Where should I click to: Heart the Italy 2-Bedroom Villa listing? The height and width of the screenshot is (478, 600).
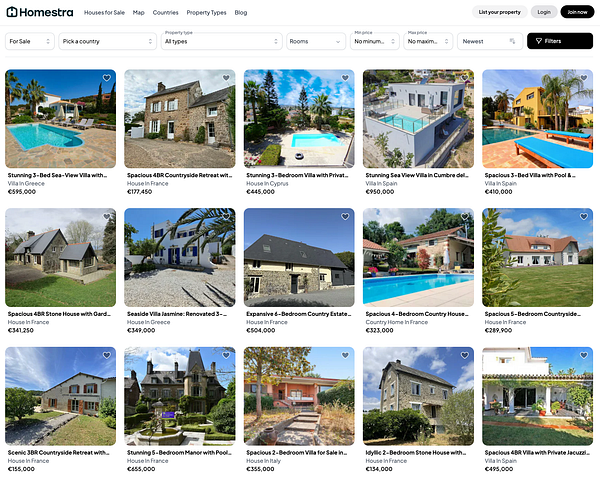point(345,355)
